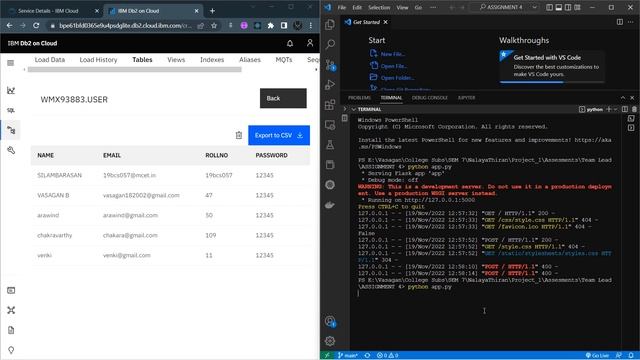Toggle VS Code panel layout button
The image size is (640, 360).
[x=559, y=7]
